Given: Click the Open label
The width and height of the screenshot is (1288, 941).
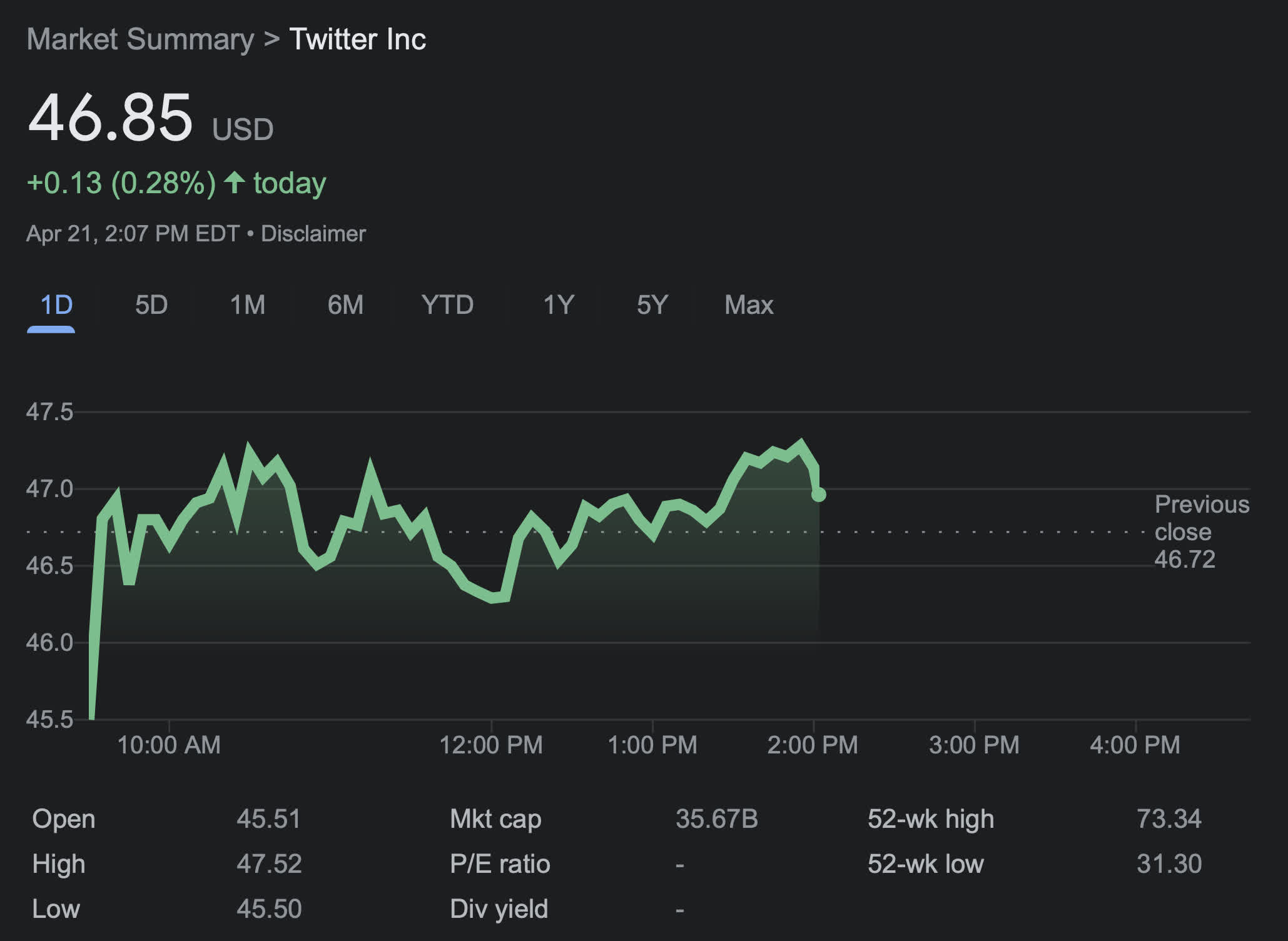Looking at the screenshot, I should point(63,819).
